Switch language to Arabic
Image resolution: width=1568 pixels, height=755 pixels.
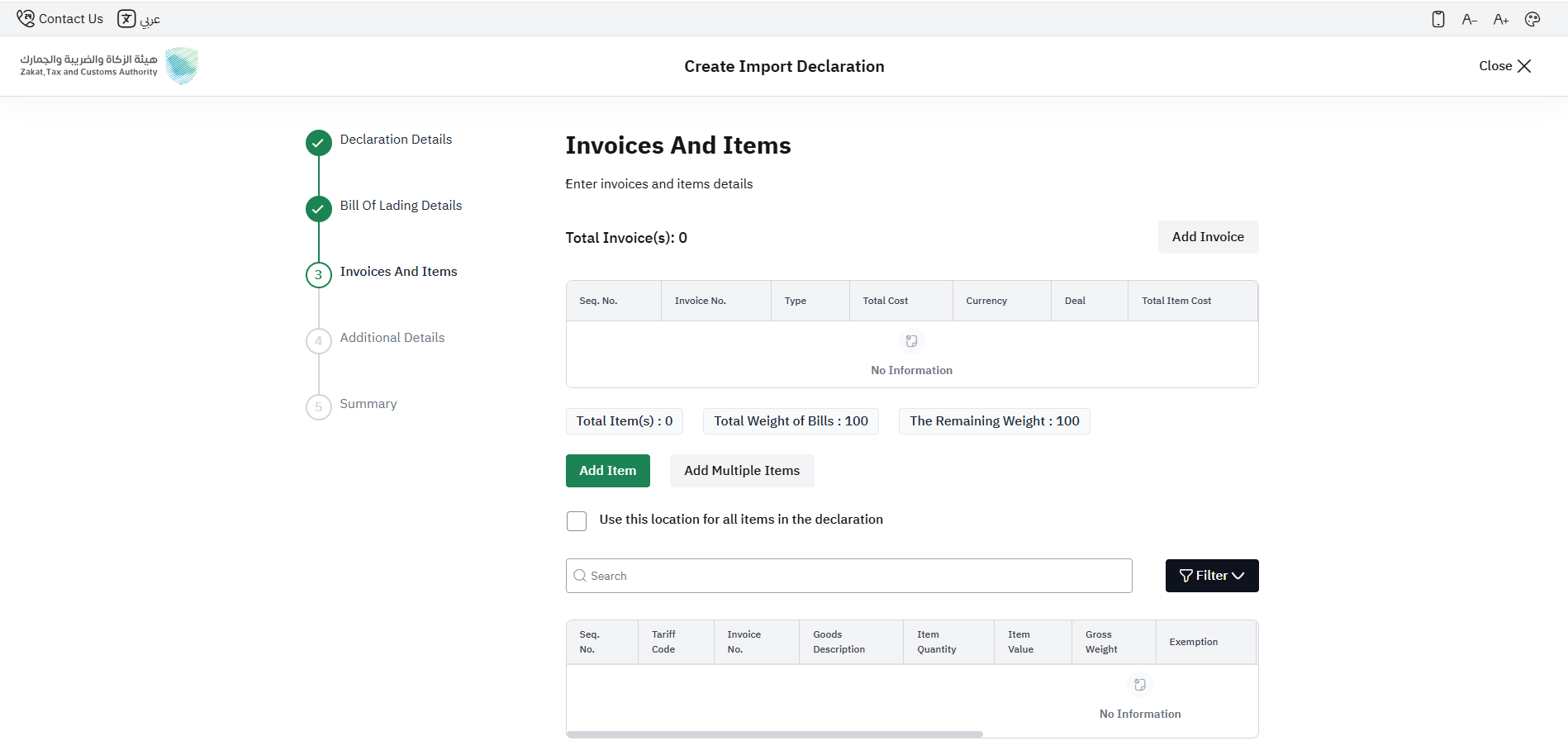[139, 19]
